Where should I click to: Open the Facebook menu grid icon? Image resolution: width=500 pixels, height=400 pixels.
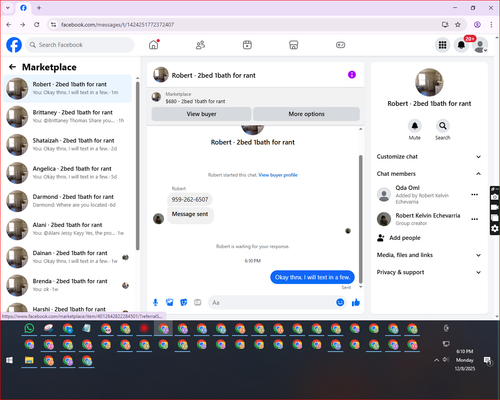click(x=442, y=45)
